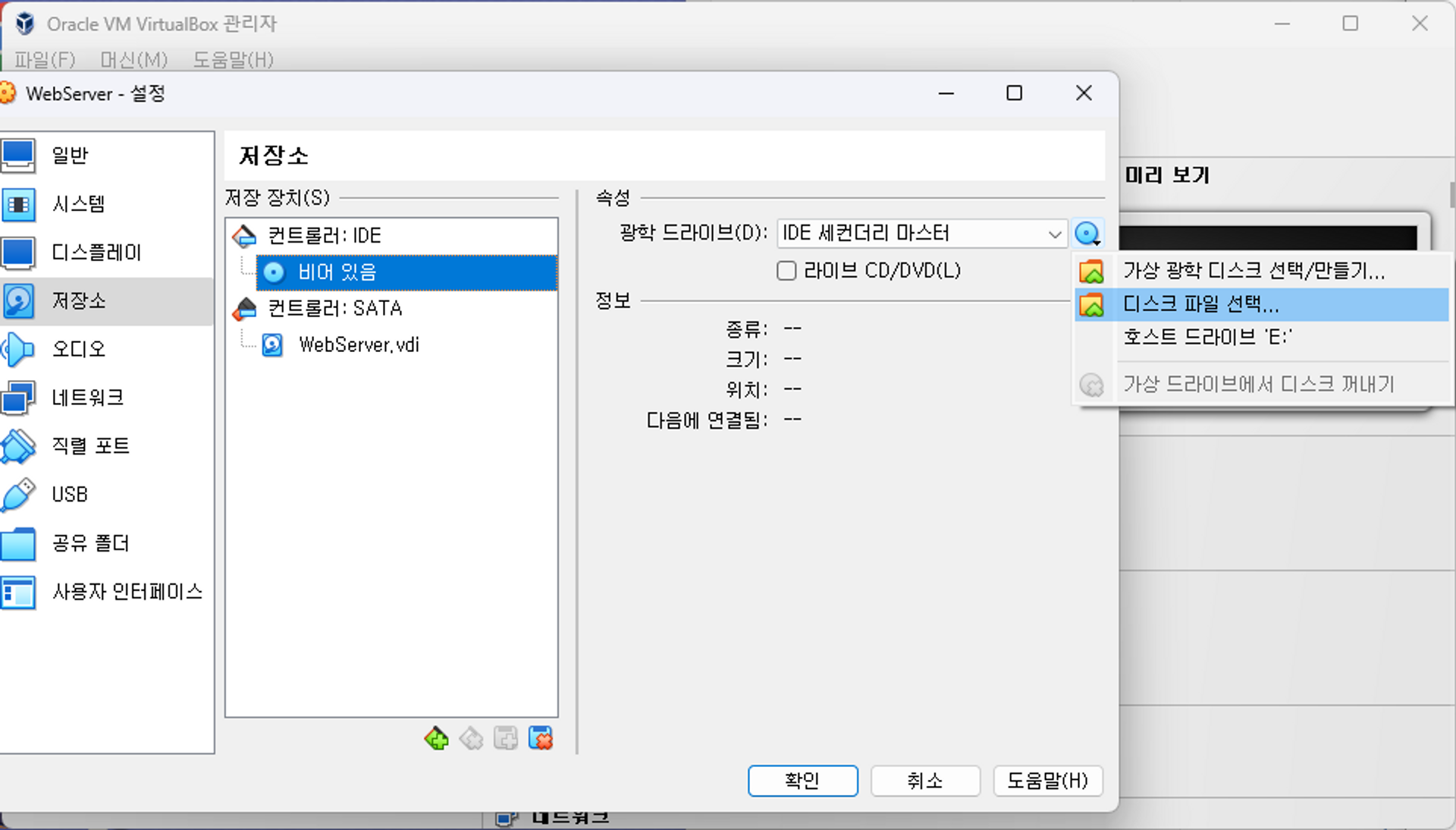Select WebServer.vdi in the storage tree

pos(359,345)
